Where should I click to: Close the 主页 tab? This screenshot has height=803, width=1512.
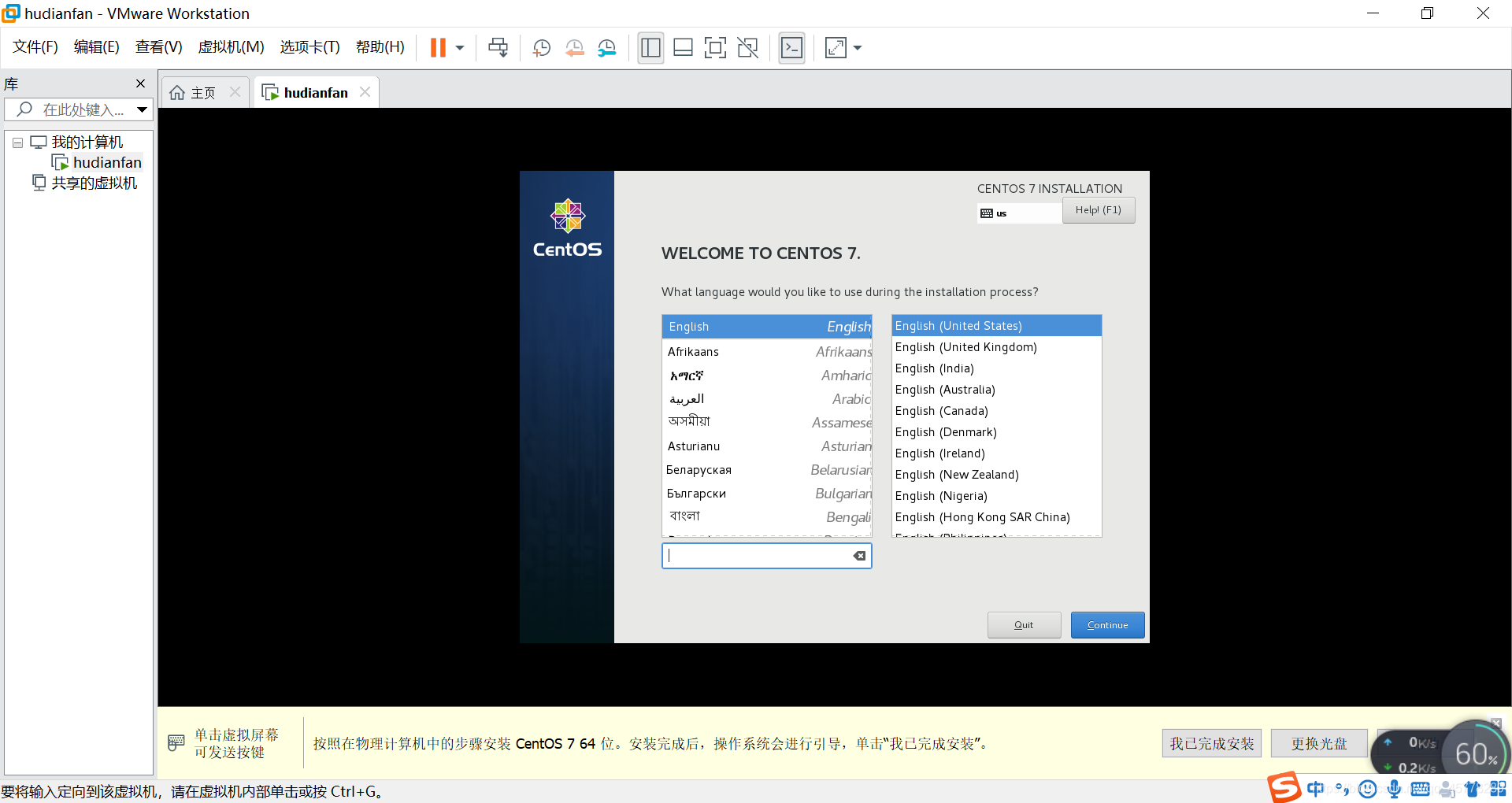coord(235,92)
